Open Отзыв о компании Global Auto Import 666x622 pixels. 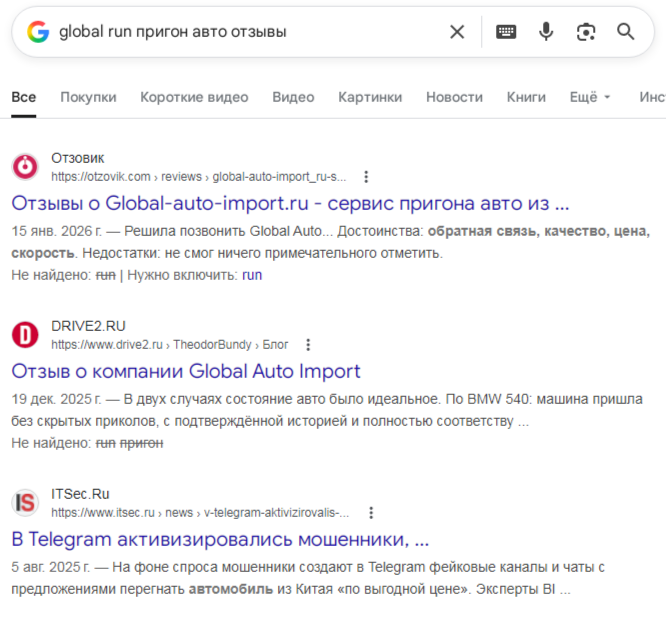[186, 371]
